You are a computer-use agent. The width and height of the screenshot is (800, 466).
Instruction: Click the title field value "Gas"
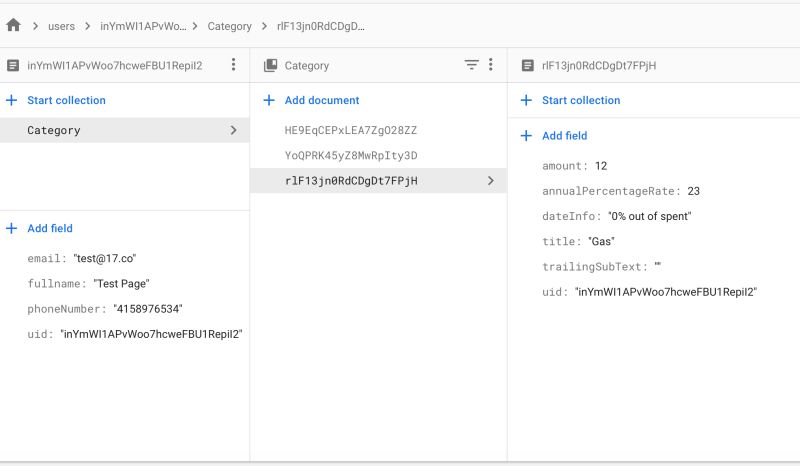tap(601, 242)
